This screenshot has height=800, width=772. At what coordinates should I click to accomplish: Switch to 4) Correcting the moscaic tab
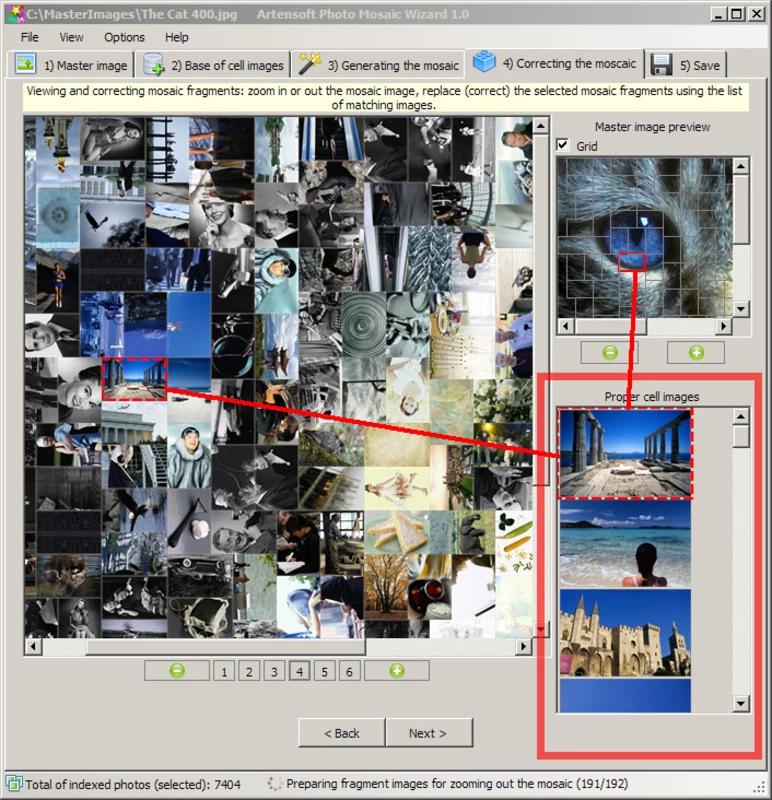point(554,63)
